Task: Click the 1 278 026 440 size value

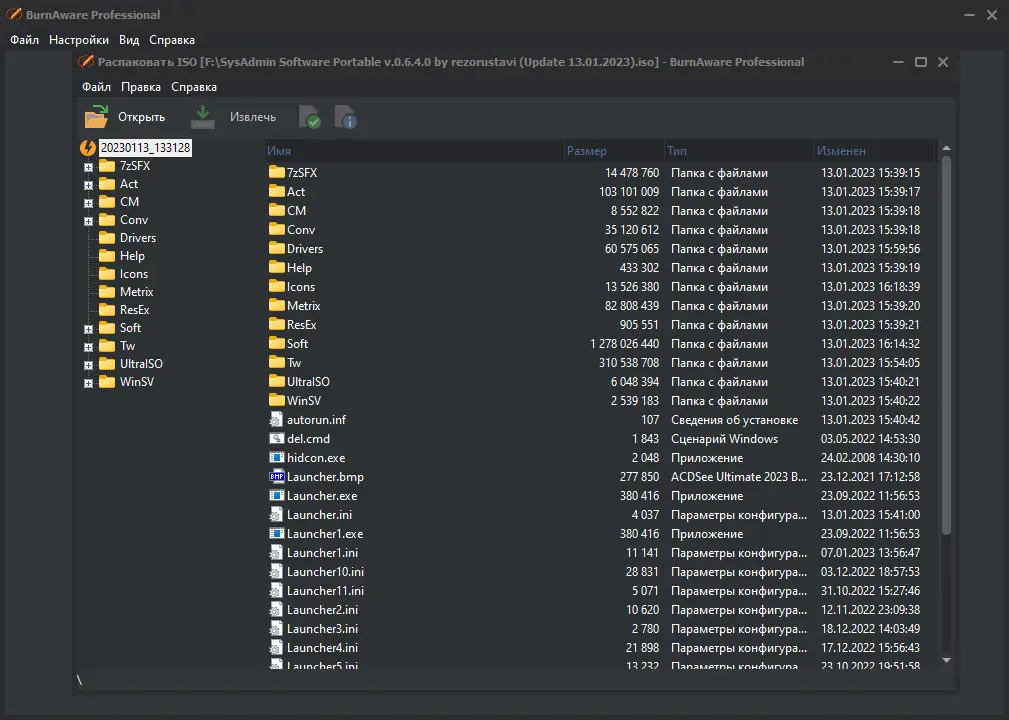Action: 624,344
